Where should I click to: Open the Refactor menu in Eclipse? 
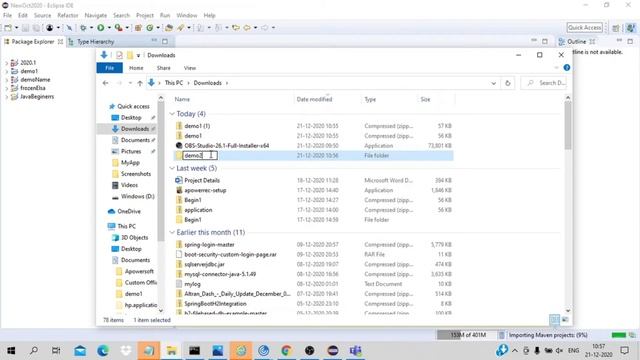(68, 16)
